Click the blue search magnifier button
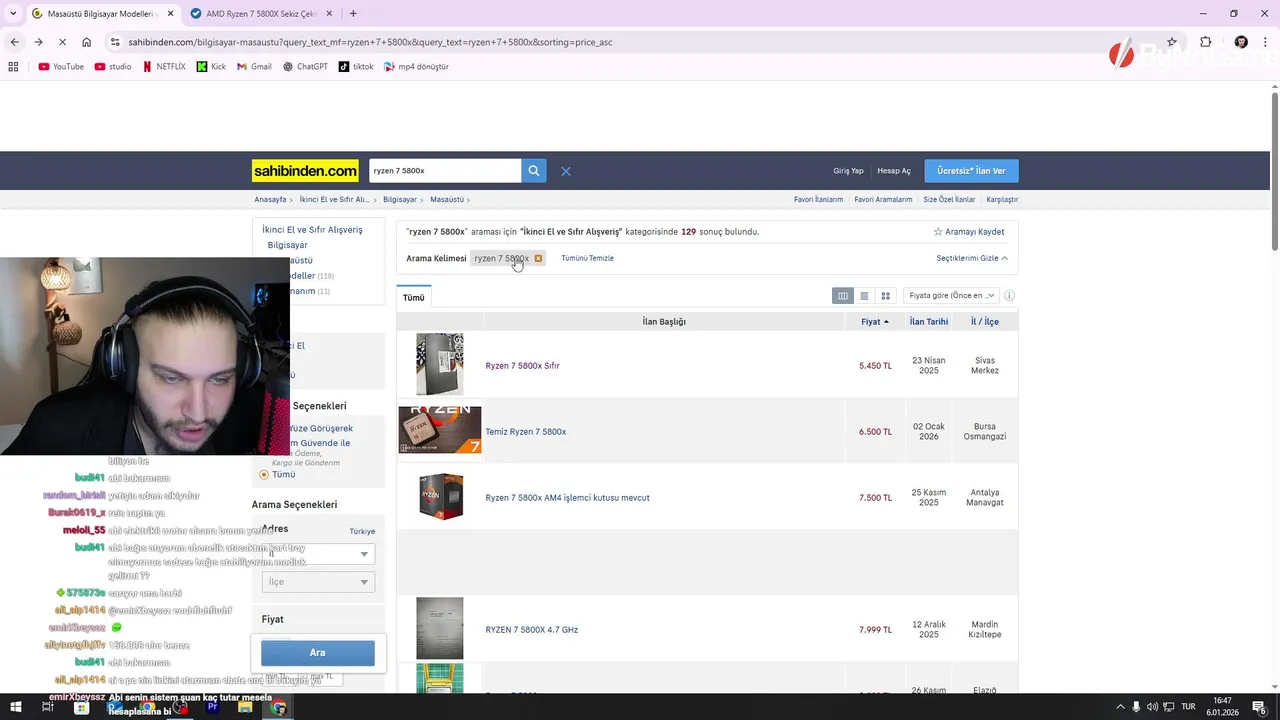 coord(534,171)
